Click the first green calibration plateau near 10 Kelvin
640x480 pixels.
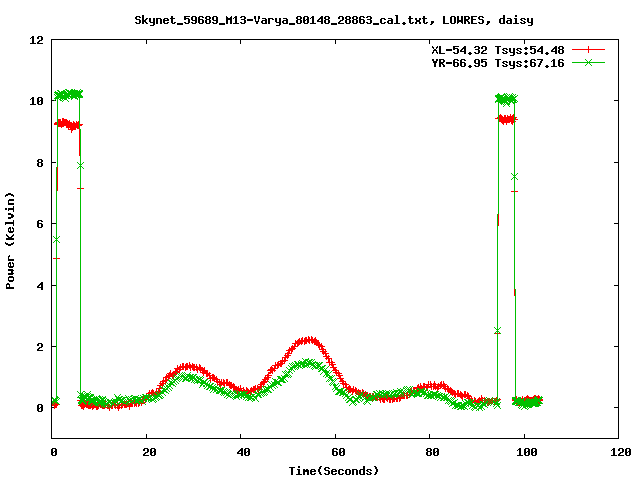coord(69,95)
